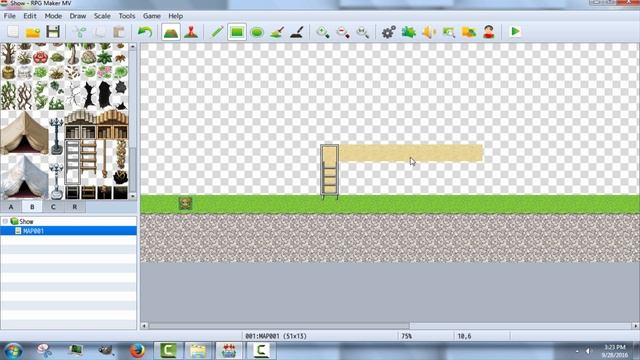
Task: Collapse the Show project tree node
Action: tap(5, 221)
